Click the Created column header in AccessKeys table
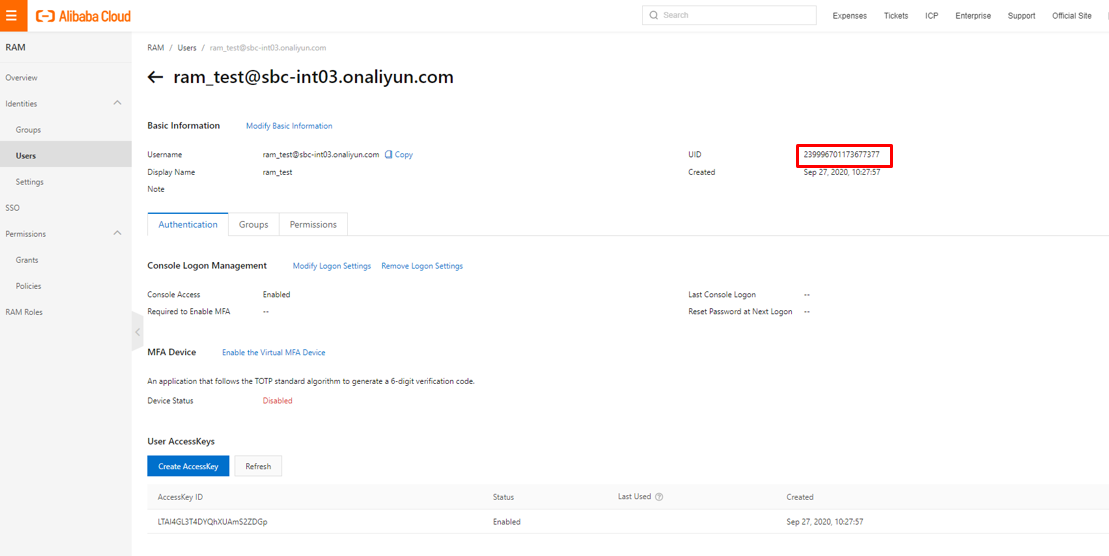Image resolution: width=1109 pixels, height=556 pixels. point(800,497)
